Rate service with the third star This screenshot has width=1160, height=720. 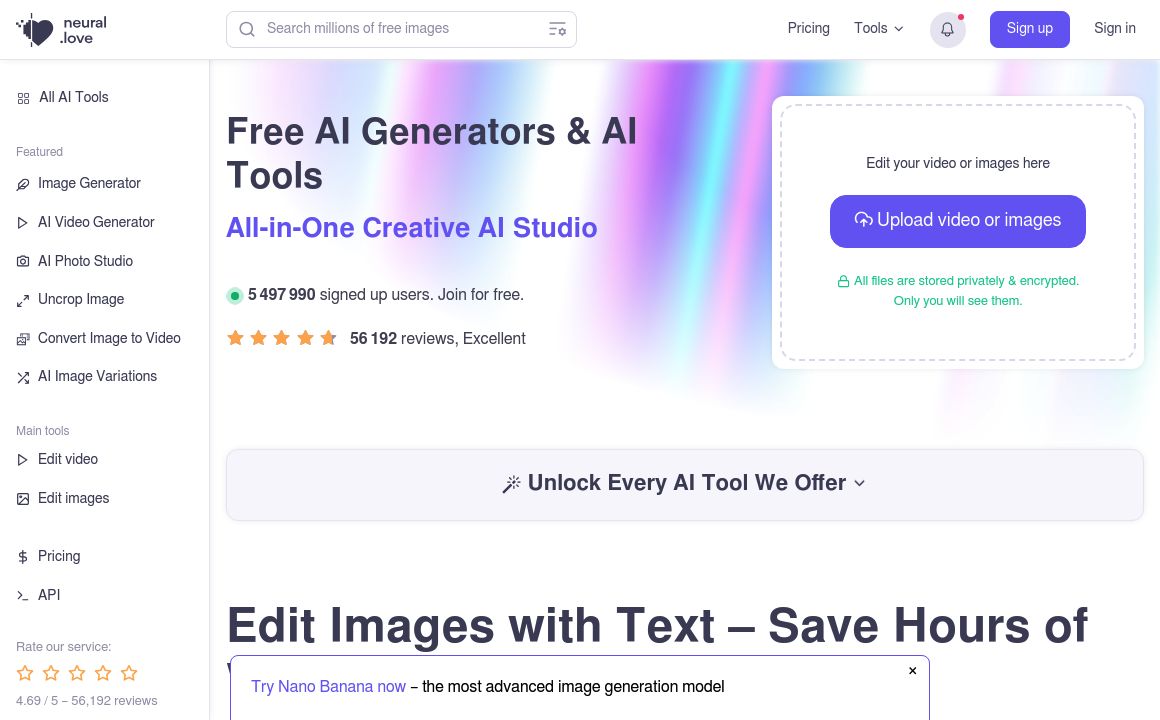tap(77, 673)
